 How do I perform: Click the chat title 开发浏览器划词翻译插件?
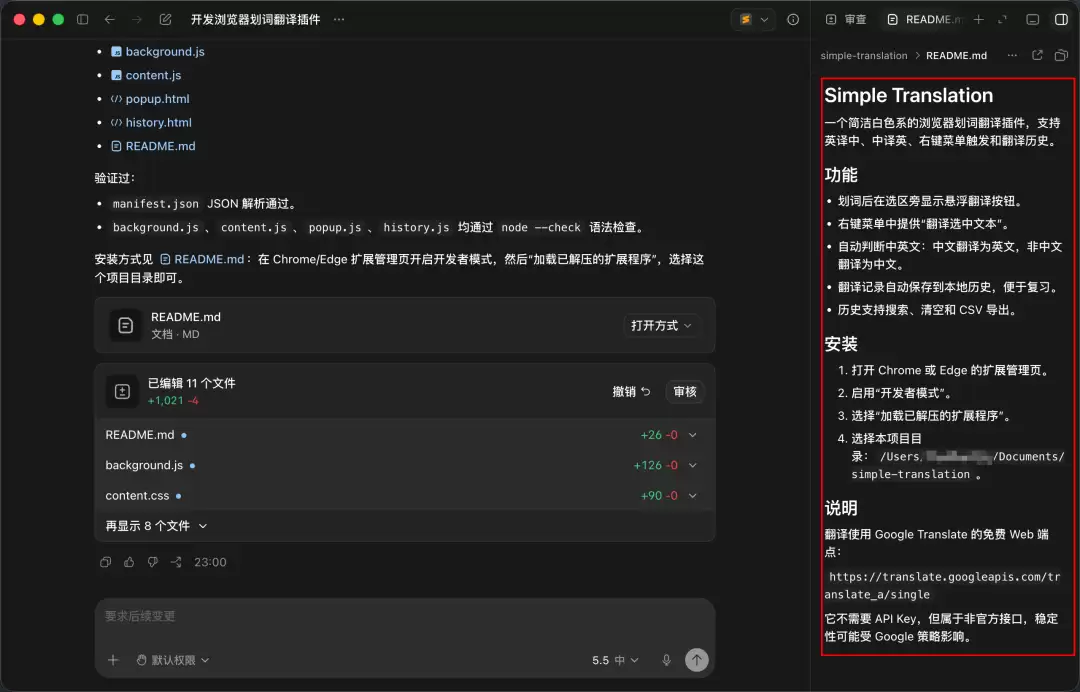coord(256,19)
